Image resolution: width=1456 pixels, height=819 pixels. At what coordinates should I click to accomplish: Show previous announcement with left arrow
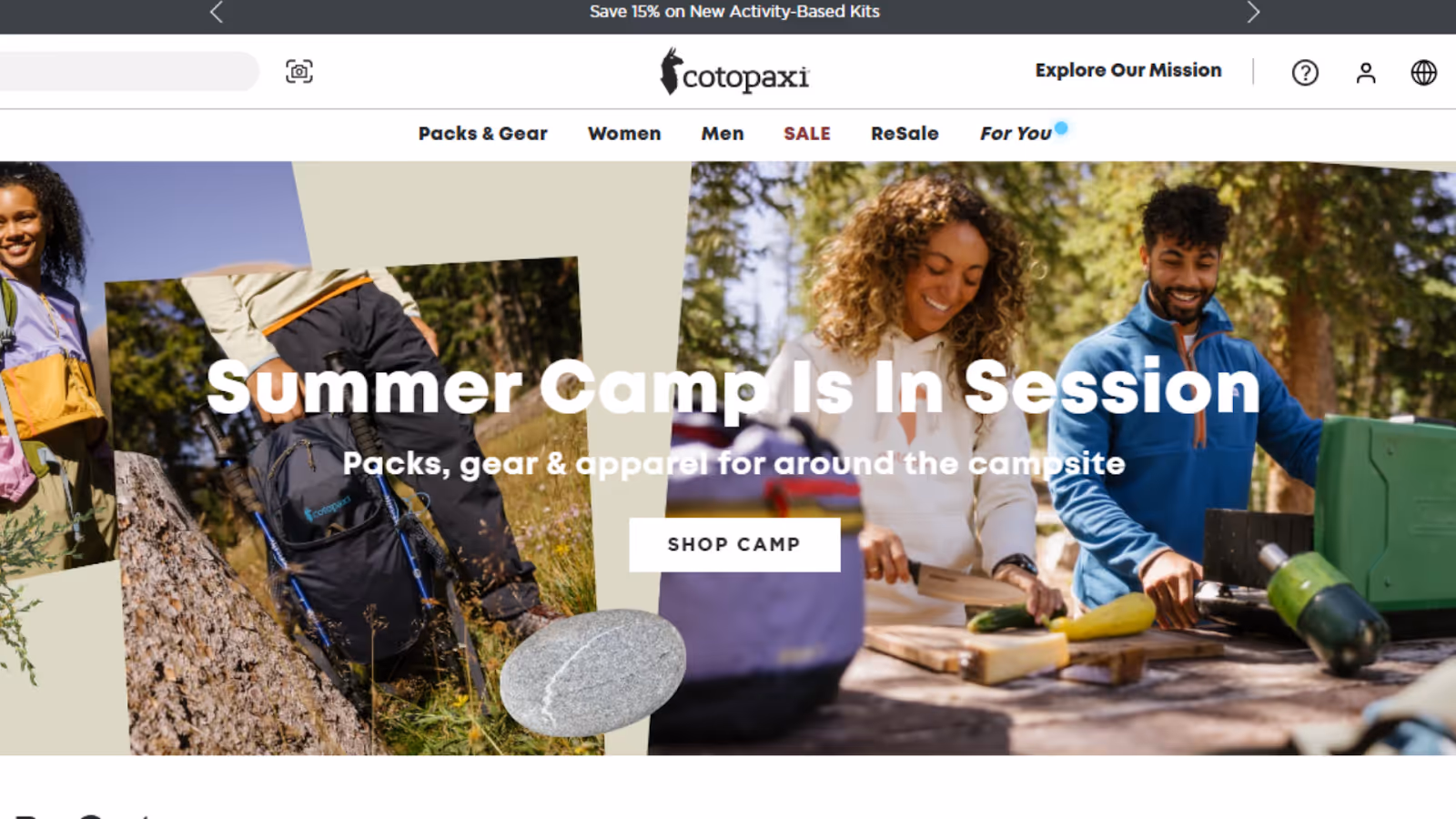click(217, 12)
